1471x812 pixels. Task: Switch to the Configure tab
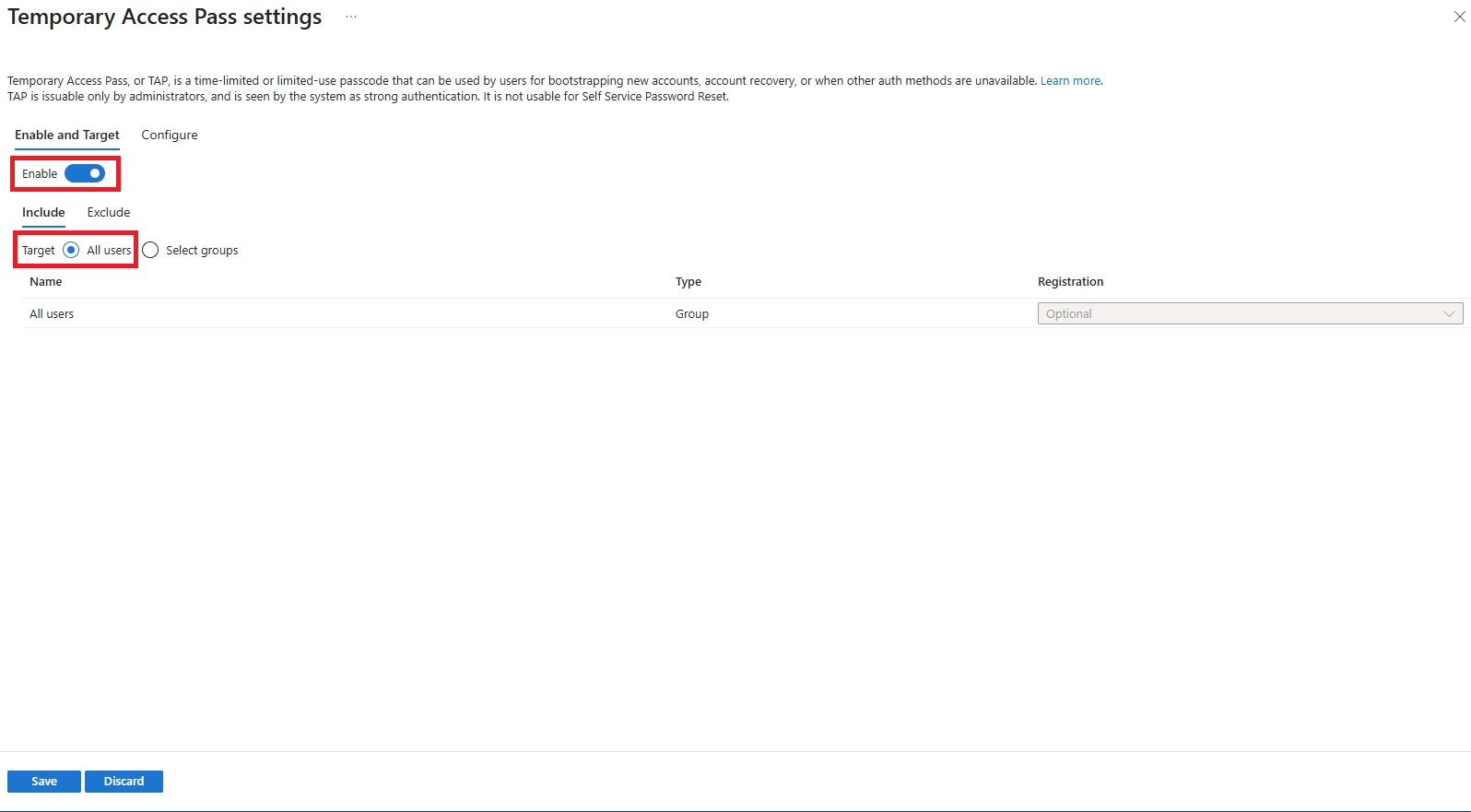coord(170,135)
